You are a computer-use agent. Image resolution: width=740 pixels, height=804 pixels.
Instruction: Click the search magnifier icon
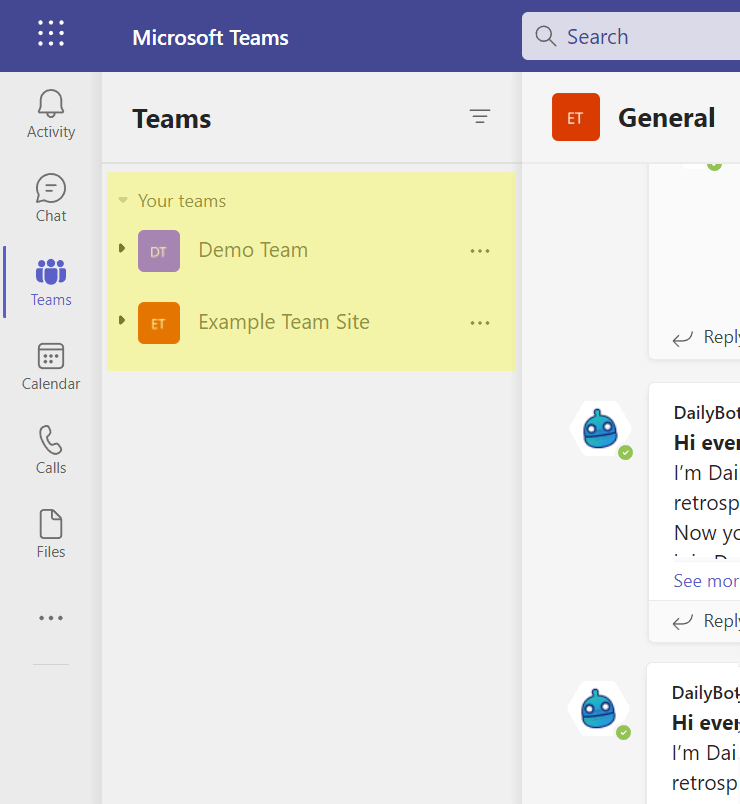point(545,36)
